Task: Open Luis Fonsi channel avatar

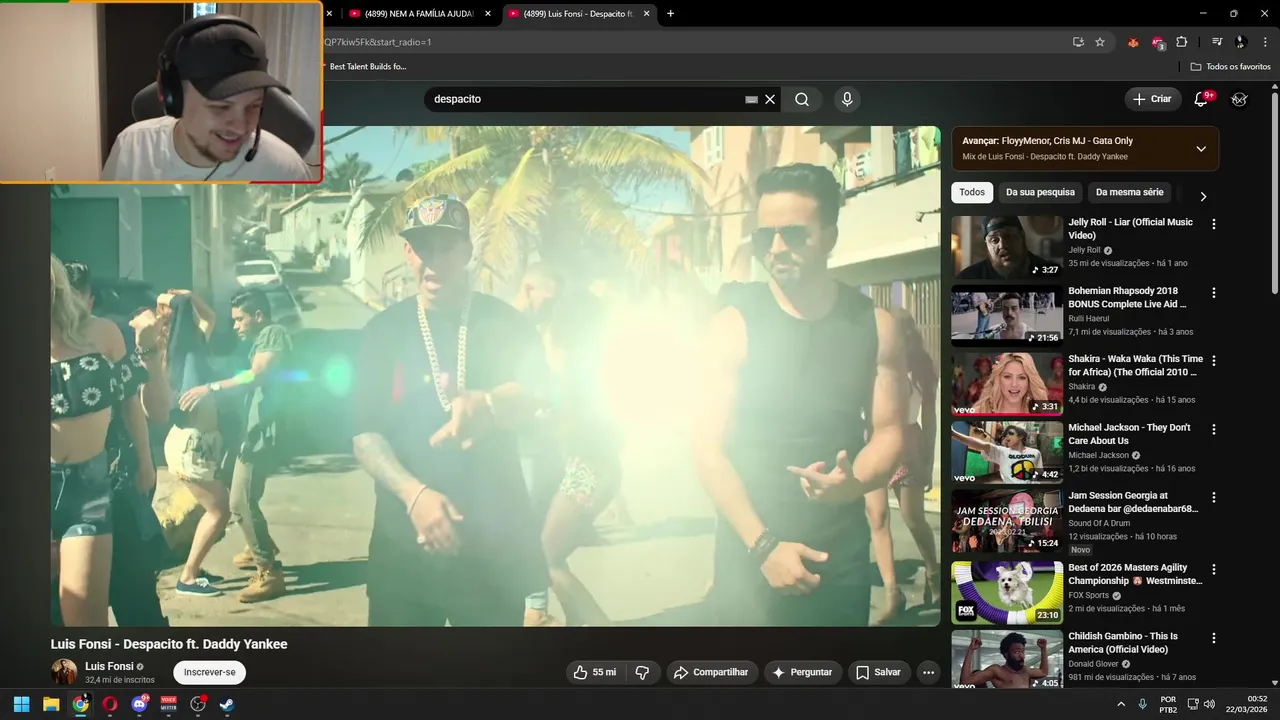Action: click(x=64, y=672)
